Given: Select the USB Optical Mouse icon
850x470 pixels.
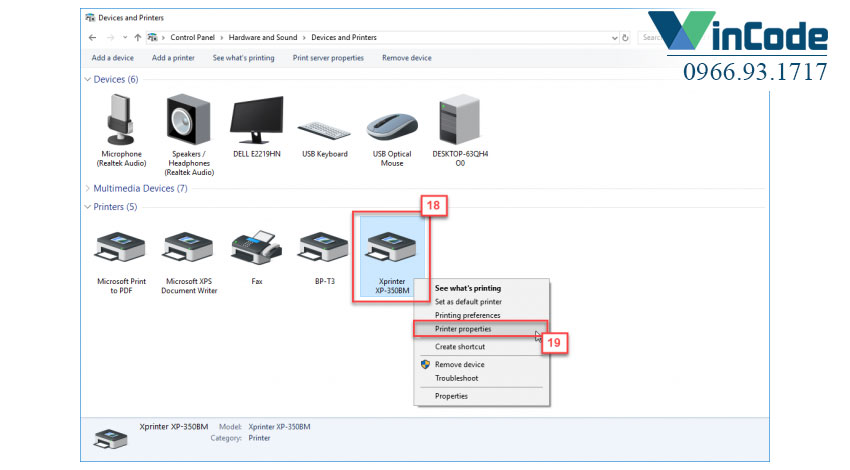Looking at the screenshot, I should click(x=392, y=122).
